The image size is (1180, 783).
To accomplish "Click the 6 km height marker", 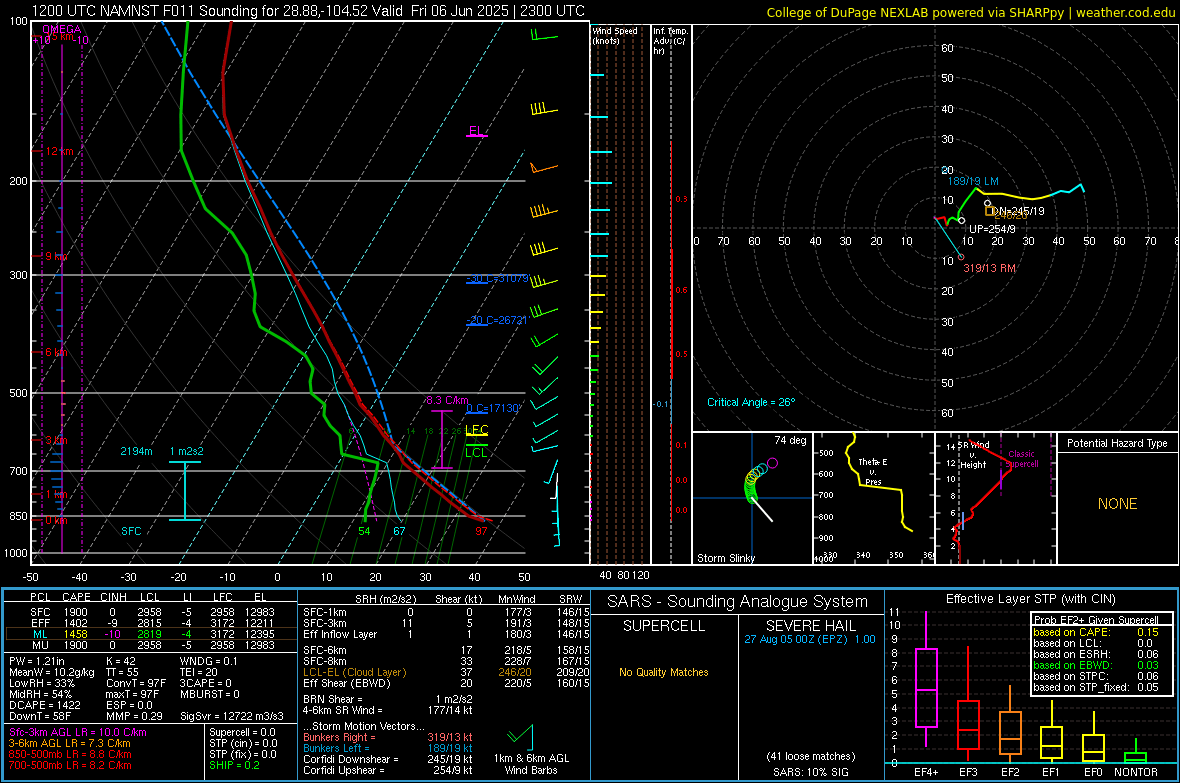I will (x=56, y=352).
